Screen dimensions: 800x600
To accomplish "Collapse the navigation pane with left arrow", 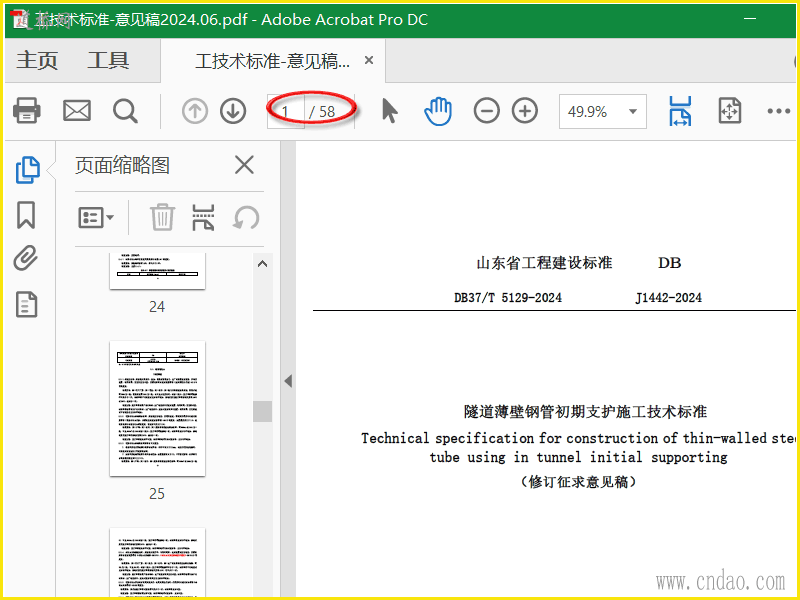I will coord(288,381).
